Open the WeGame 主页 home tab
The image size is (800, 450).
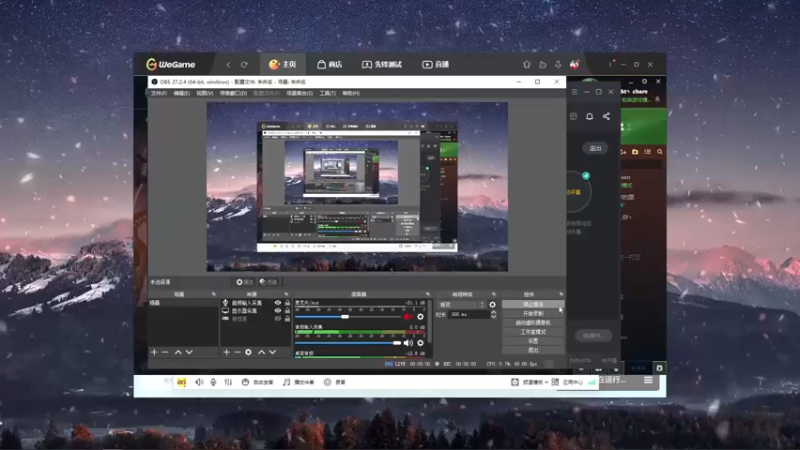click(x=283, y=64)
